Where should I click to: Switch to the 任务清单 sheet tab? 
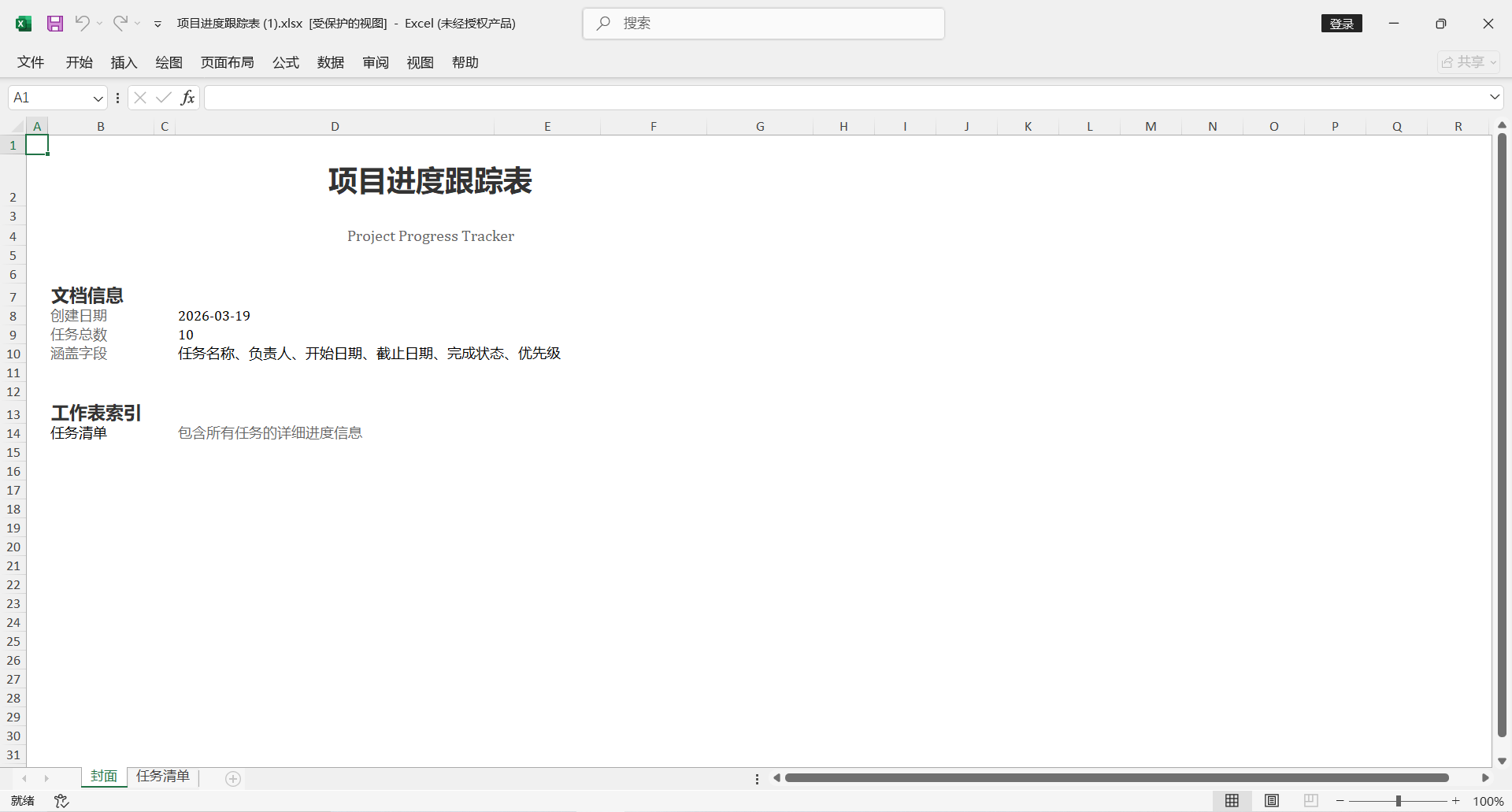[x=163, y=777]
